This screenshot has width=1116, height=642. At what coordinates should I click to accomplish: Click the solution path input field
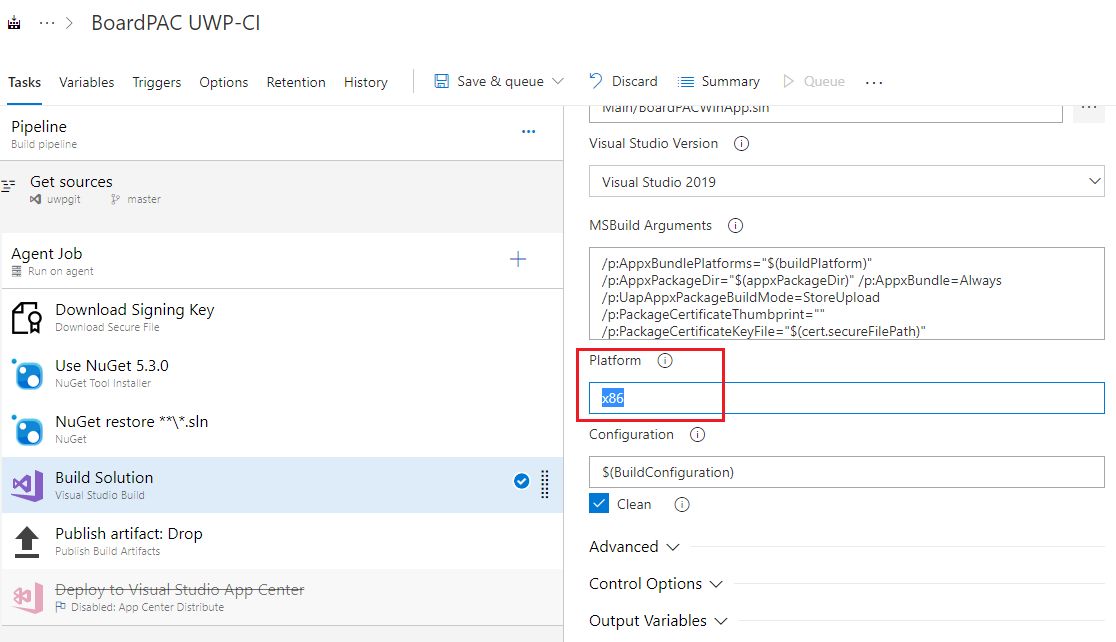[826, 111]
